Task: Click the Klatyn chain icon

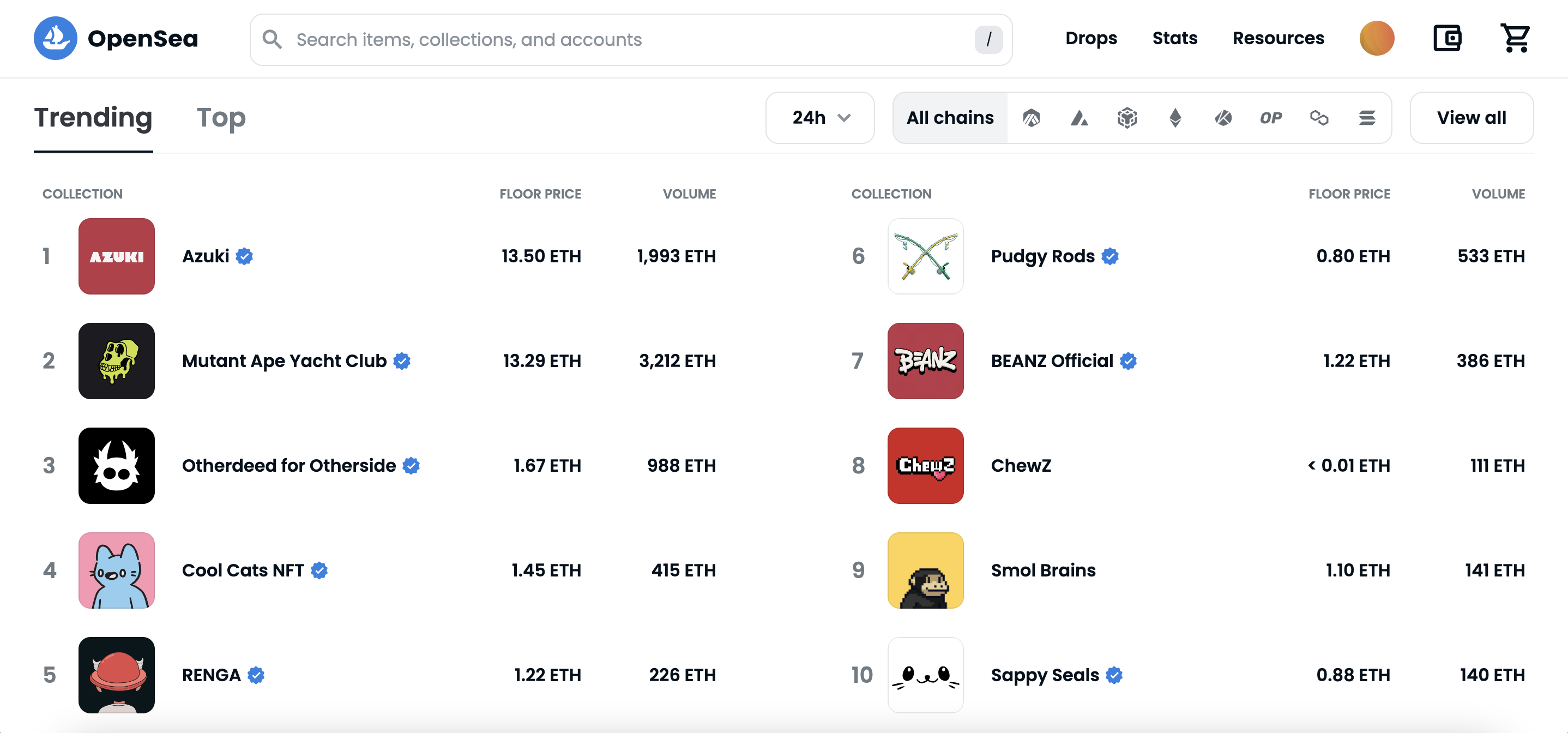Action: click(1221, 117)
